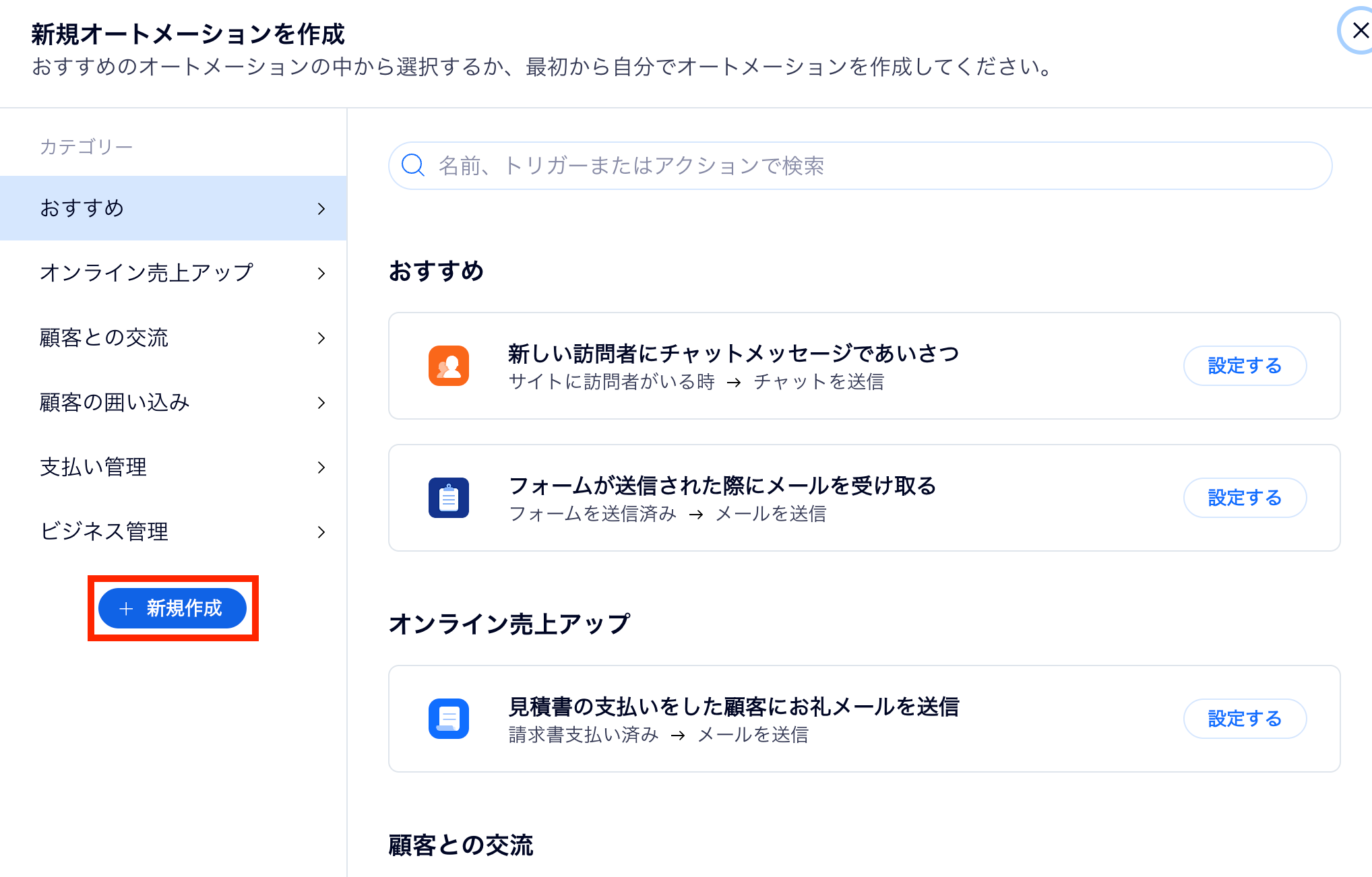Expand chevron beside 支払い管理
Image resolution: width=1372 pixels, height=877 pixels.
click(x=321, y=467)
